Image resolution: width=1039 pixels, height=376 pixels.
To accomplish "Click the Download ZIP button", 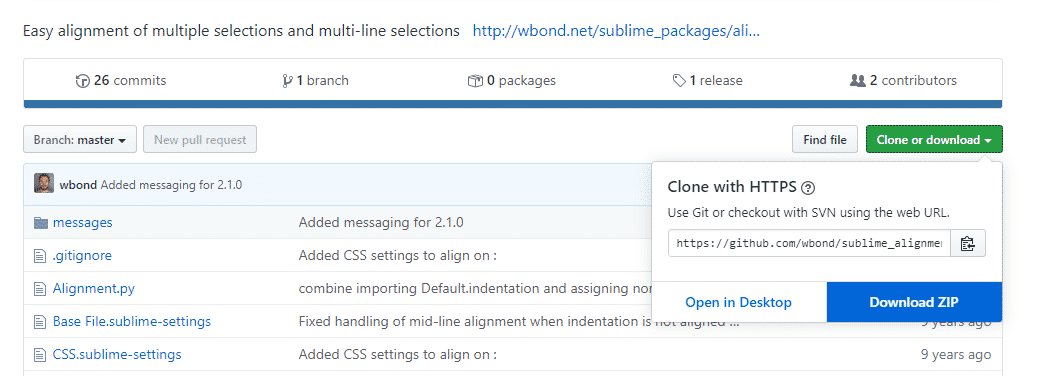I will point(914,302).
